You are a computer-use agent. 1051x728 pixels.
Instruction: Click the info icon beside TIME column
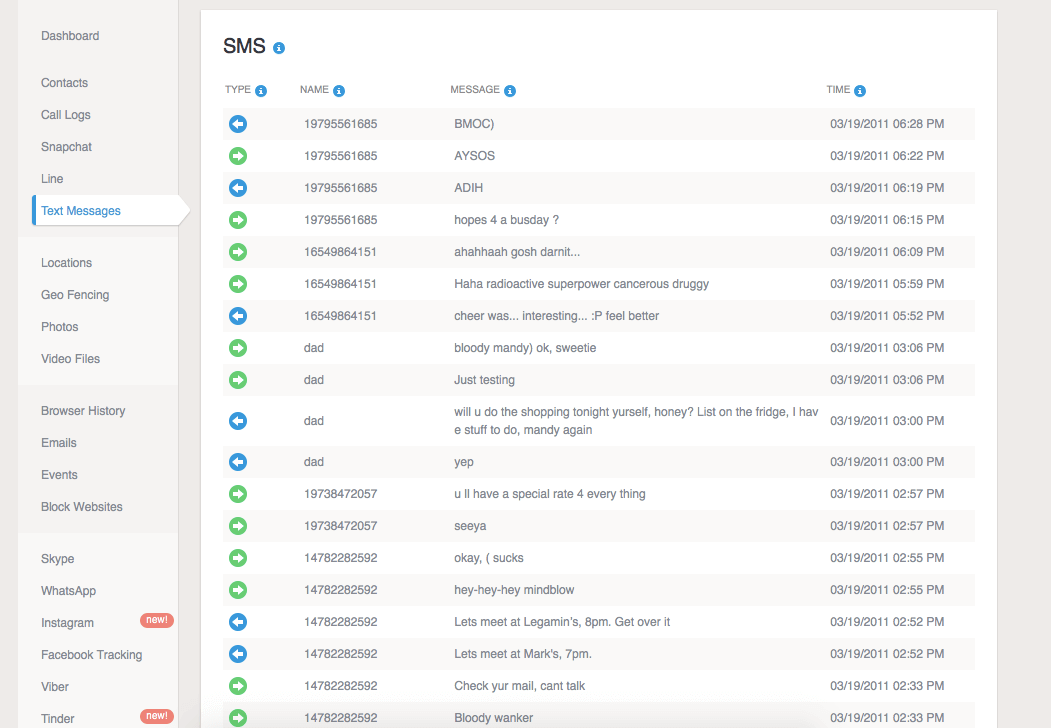coord(860,91)
